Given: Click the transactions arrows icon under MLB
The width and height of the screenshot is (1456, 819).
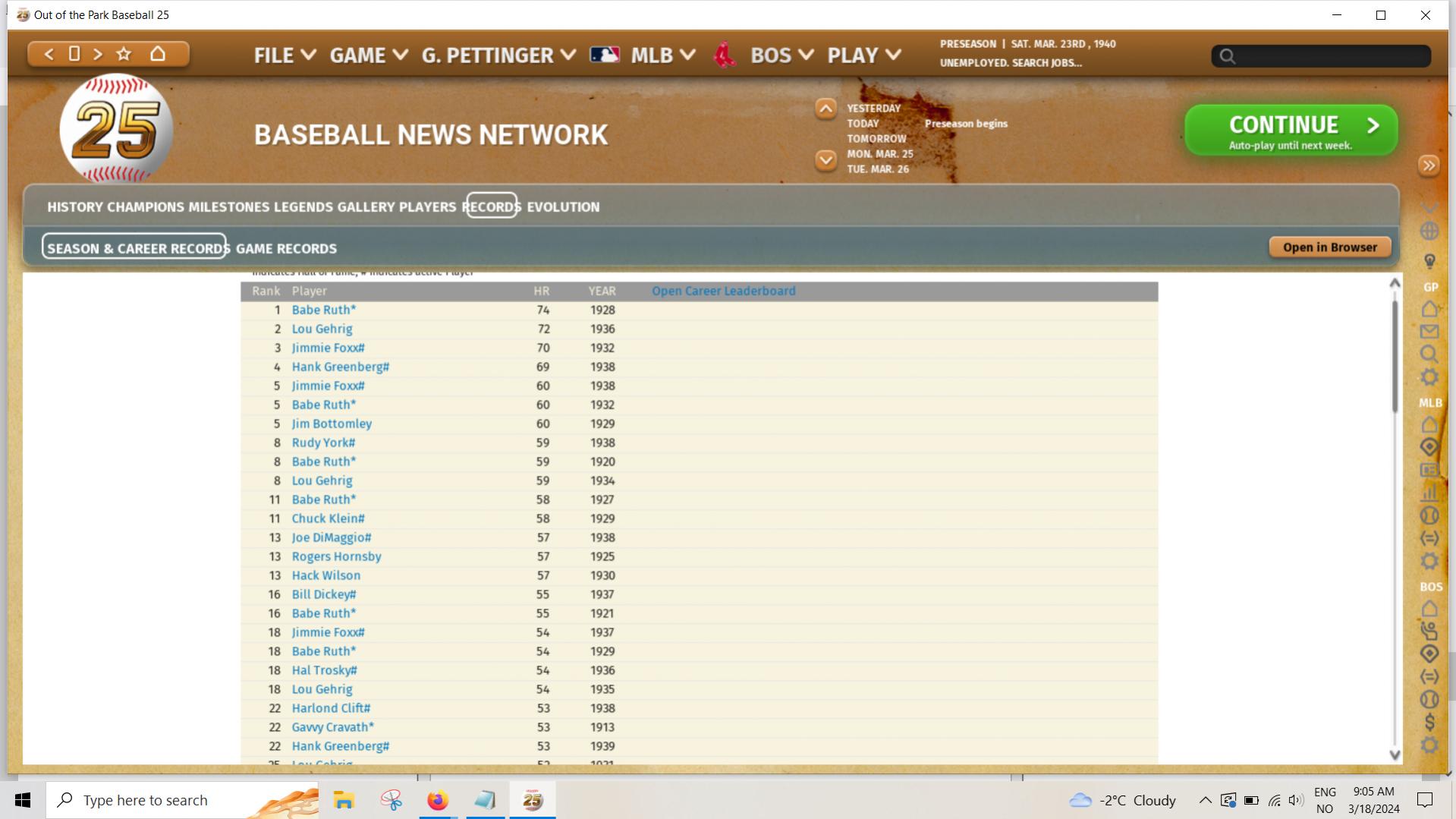Looking at the screenshot, I should [1429, 538].
